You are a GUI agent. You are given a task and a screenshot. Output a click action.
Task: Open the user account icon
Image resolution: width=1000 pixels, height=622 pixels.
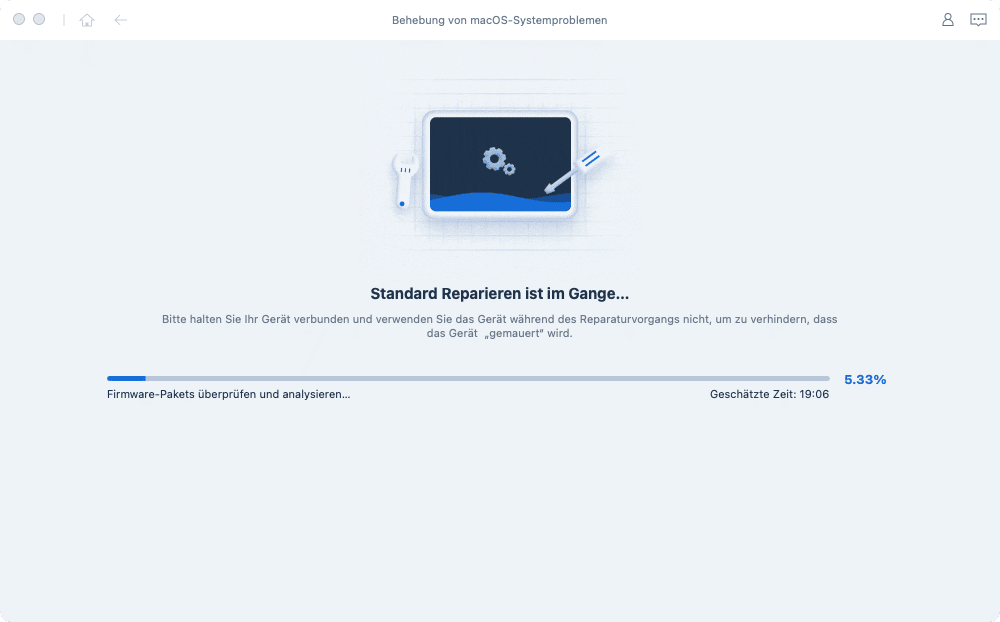point(947,20)
